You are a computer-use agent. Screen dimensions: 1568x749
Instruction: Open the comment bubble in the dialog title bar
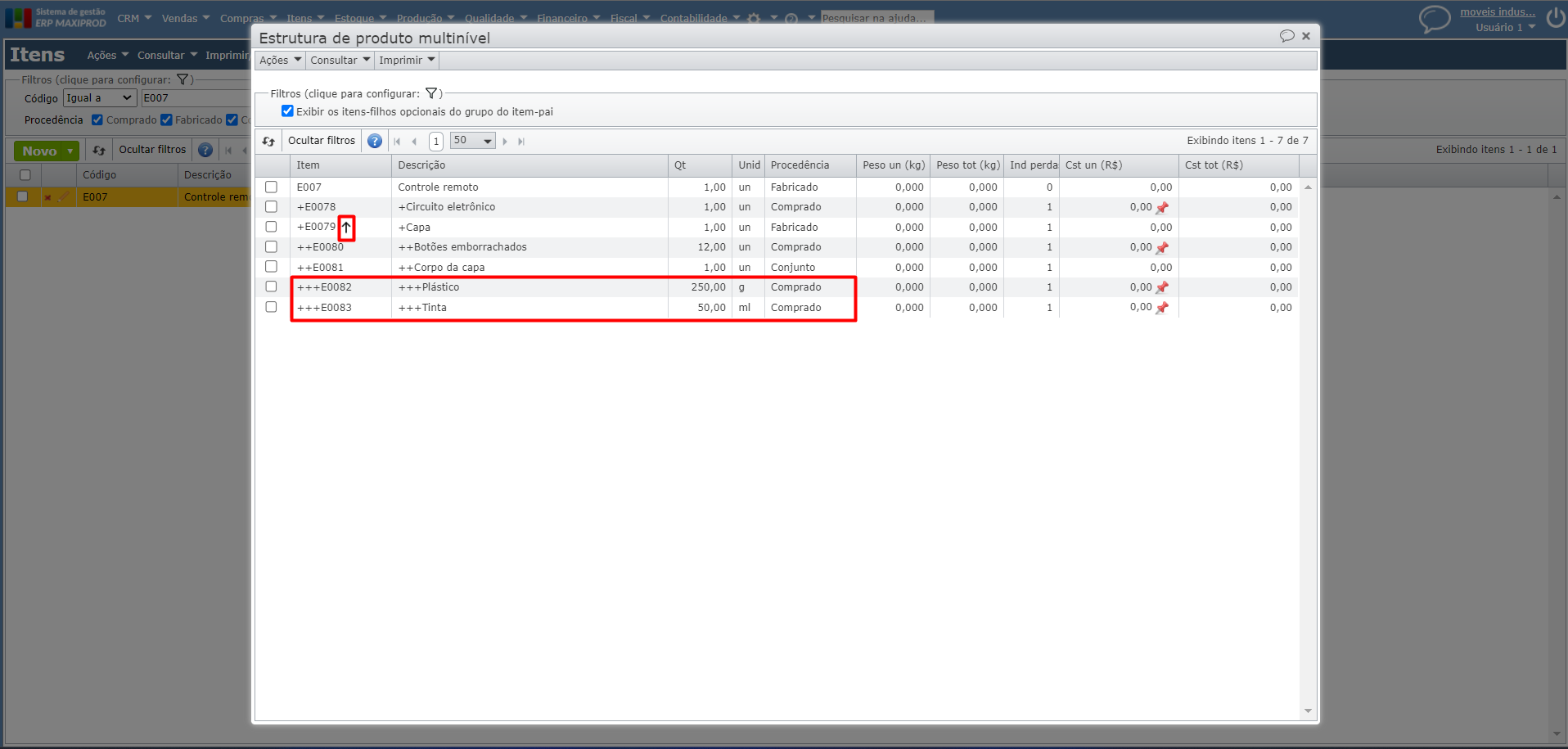pos(1287,36)
